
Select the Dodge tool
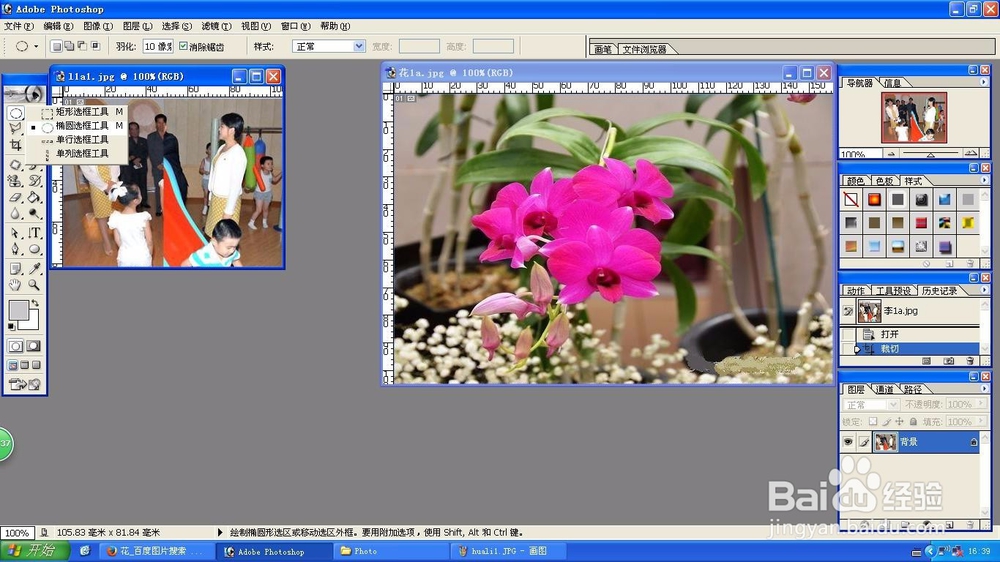pyautogui.click(x=34, y=213)
